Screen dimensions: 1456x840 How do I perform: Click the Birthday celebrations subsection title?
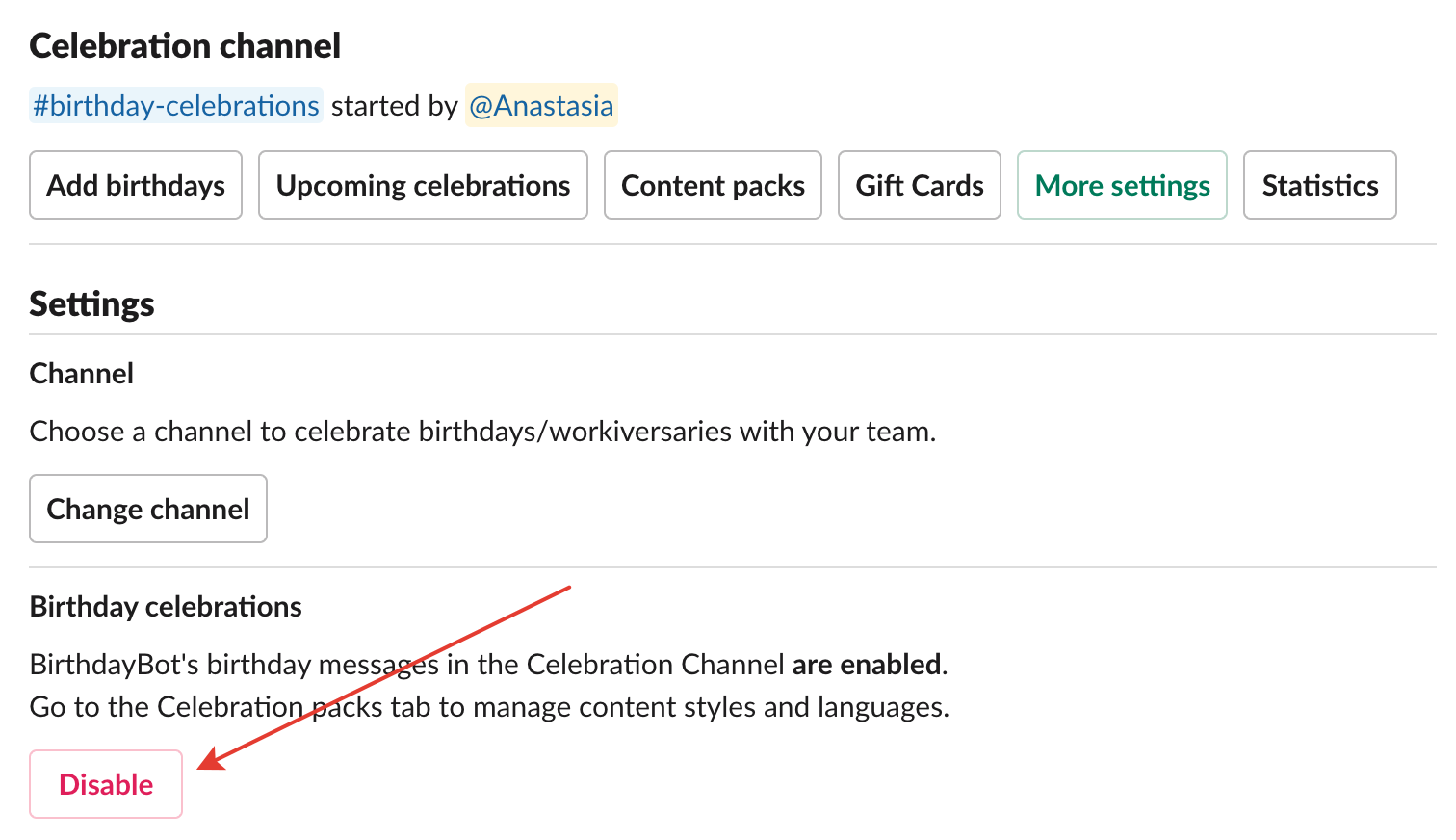point(166,607)
